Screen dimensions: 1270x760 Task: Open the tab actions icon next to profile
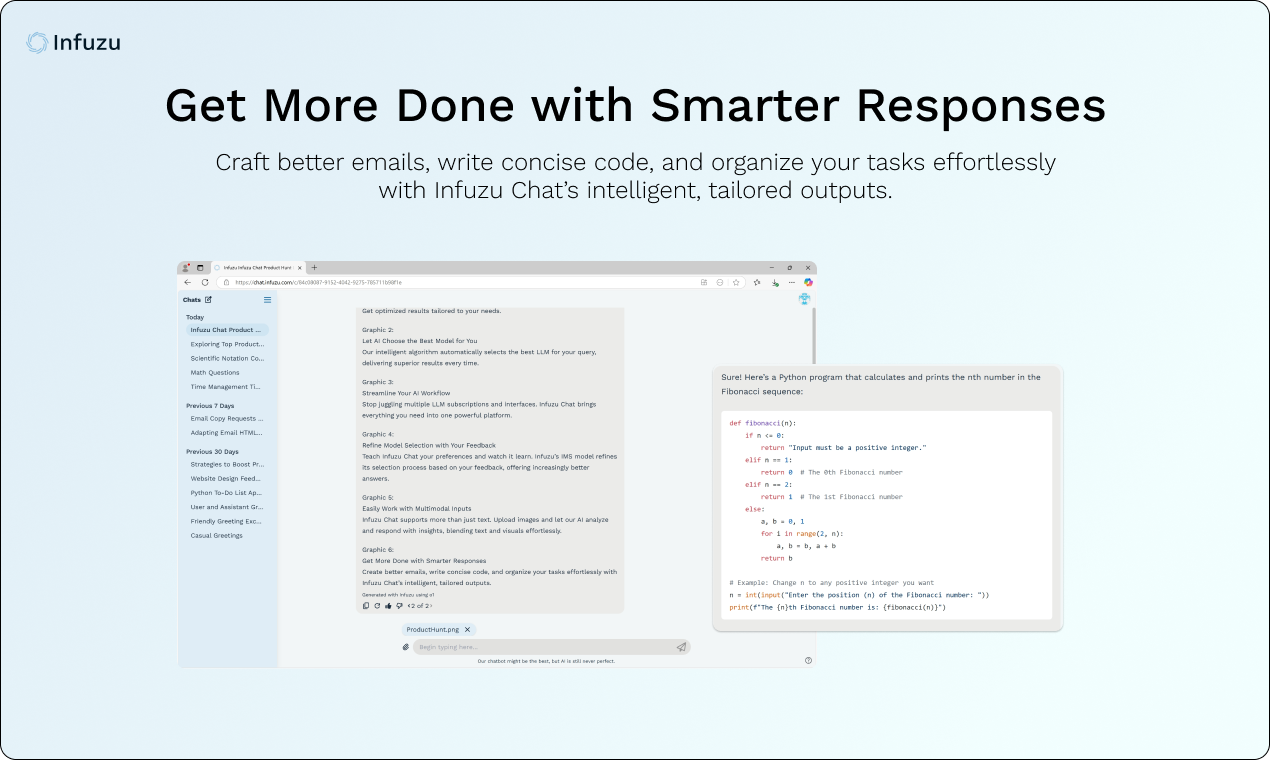tap(200, 268)
